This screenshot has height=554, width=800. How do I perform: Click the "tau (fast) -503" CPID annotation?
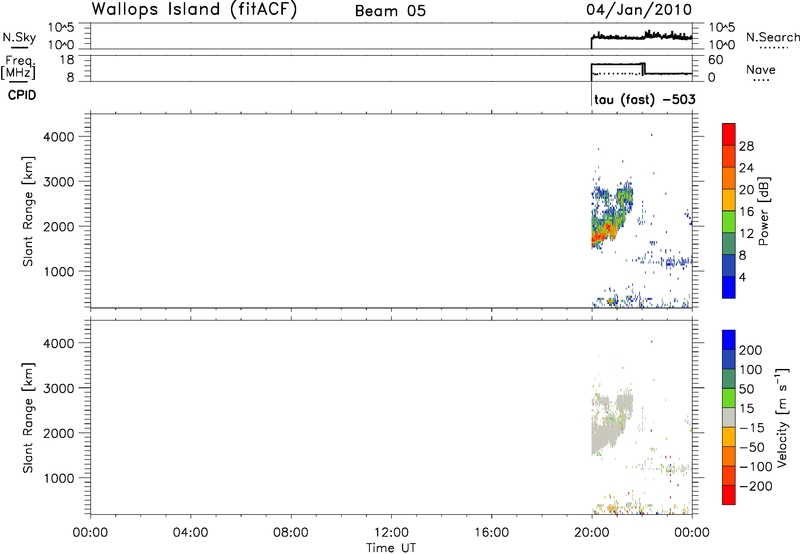click(x=645, y=99)
